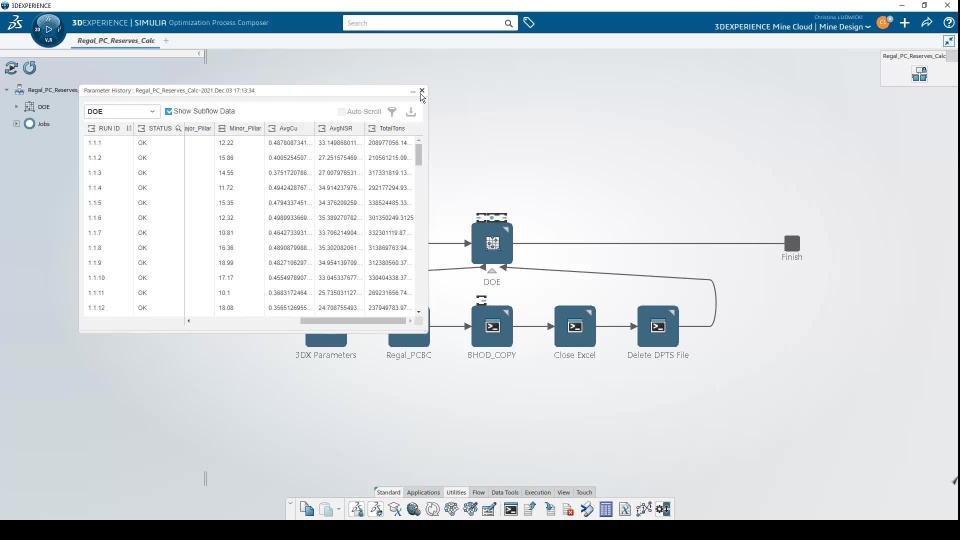Collapse the left panel with the chevron
Screen dimensions: 960x540
[199, 54]
